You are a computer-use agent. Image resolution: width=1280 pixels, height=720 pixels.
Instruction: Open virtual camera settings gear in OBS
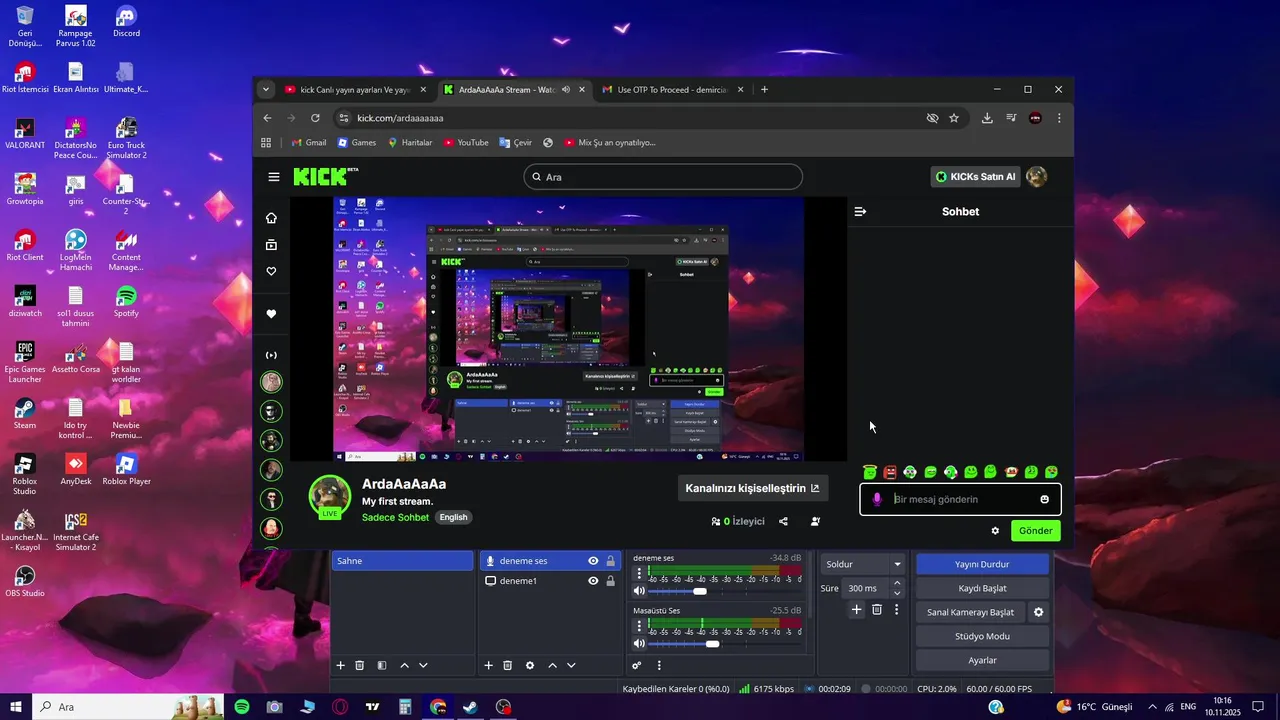click(1039, 612)
